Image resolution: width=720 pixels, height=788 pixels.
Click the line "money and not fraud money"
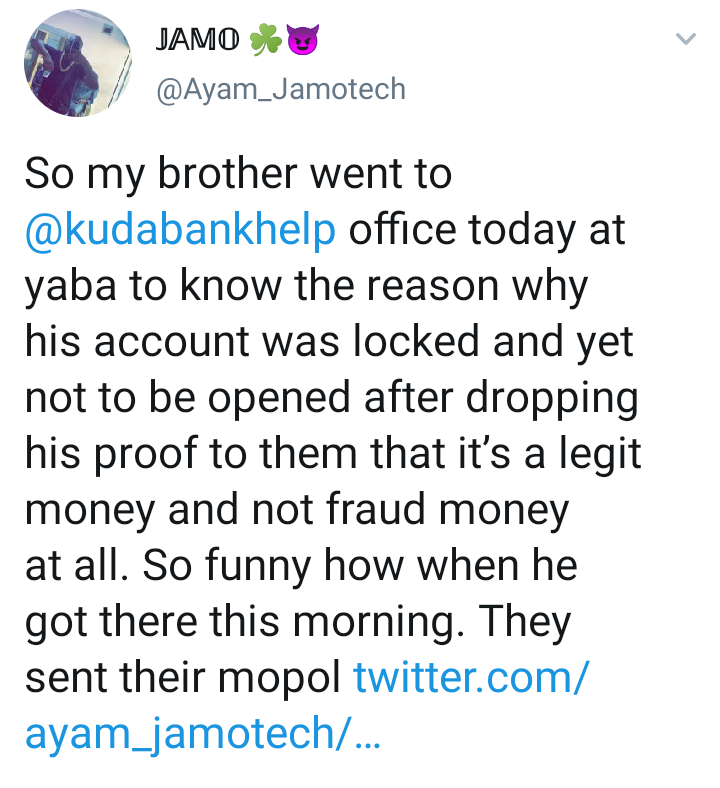(296, 511)
